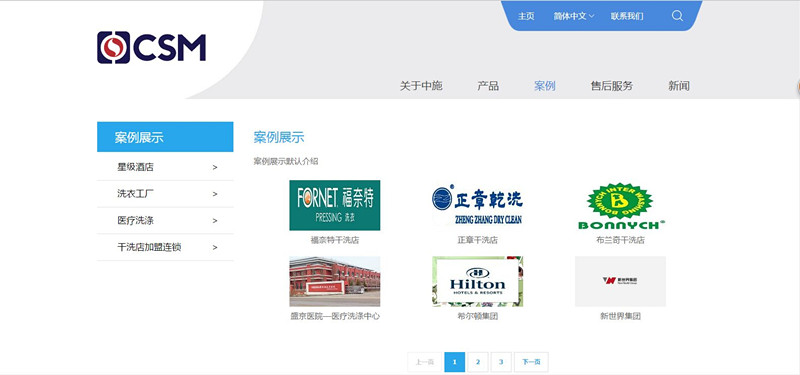Go to the 主页 link
This screenshot has height=375, width=800.
point(526,16)
